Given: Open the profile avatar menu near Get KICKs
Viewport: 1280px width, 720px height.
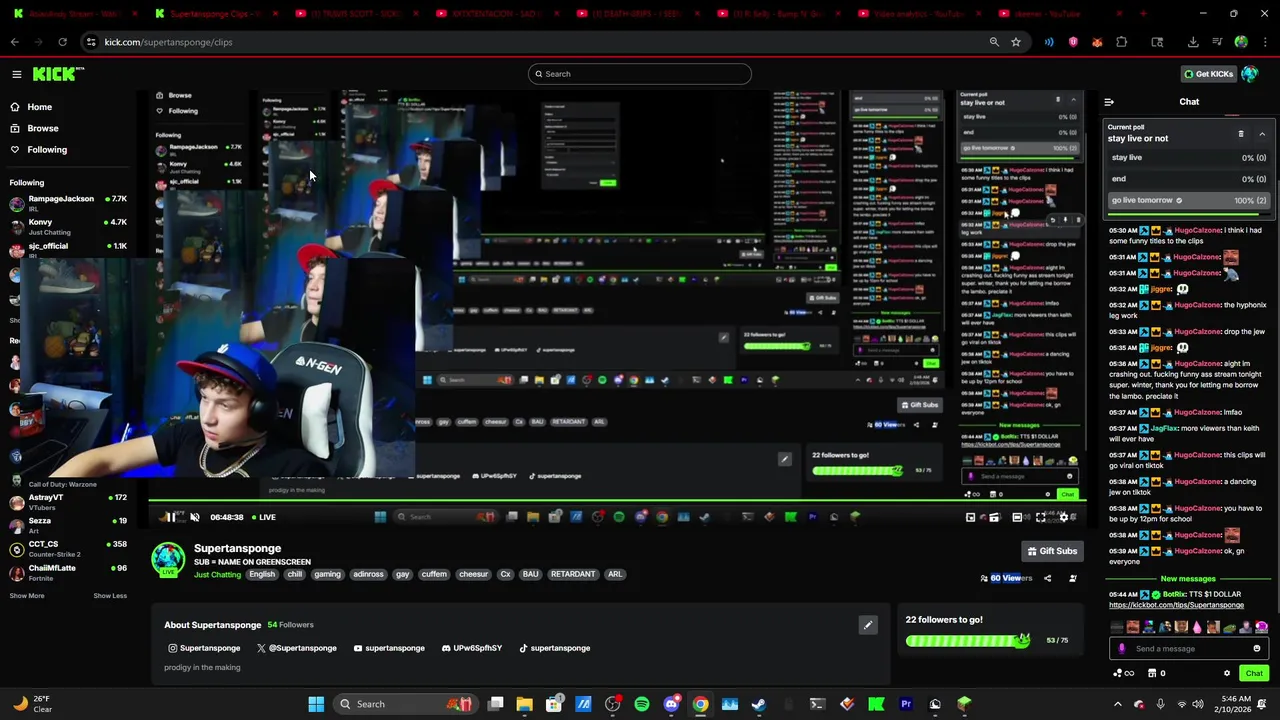Looking at the screenshot, I should coord(1249,74).
